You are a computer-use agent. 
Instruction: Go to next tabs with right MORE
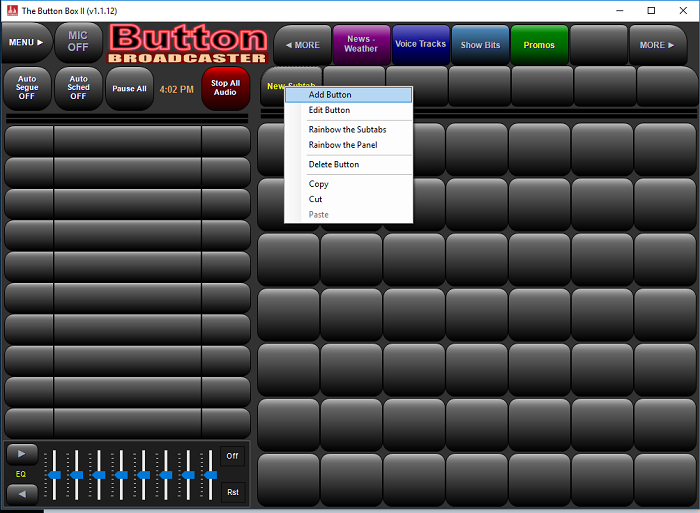pyautogui.click(x=657, y=45)
